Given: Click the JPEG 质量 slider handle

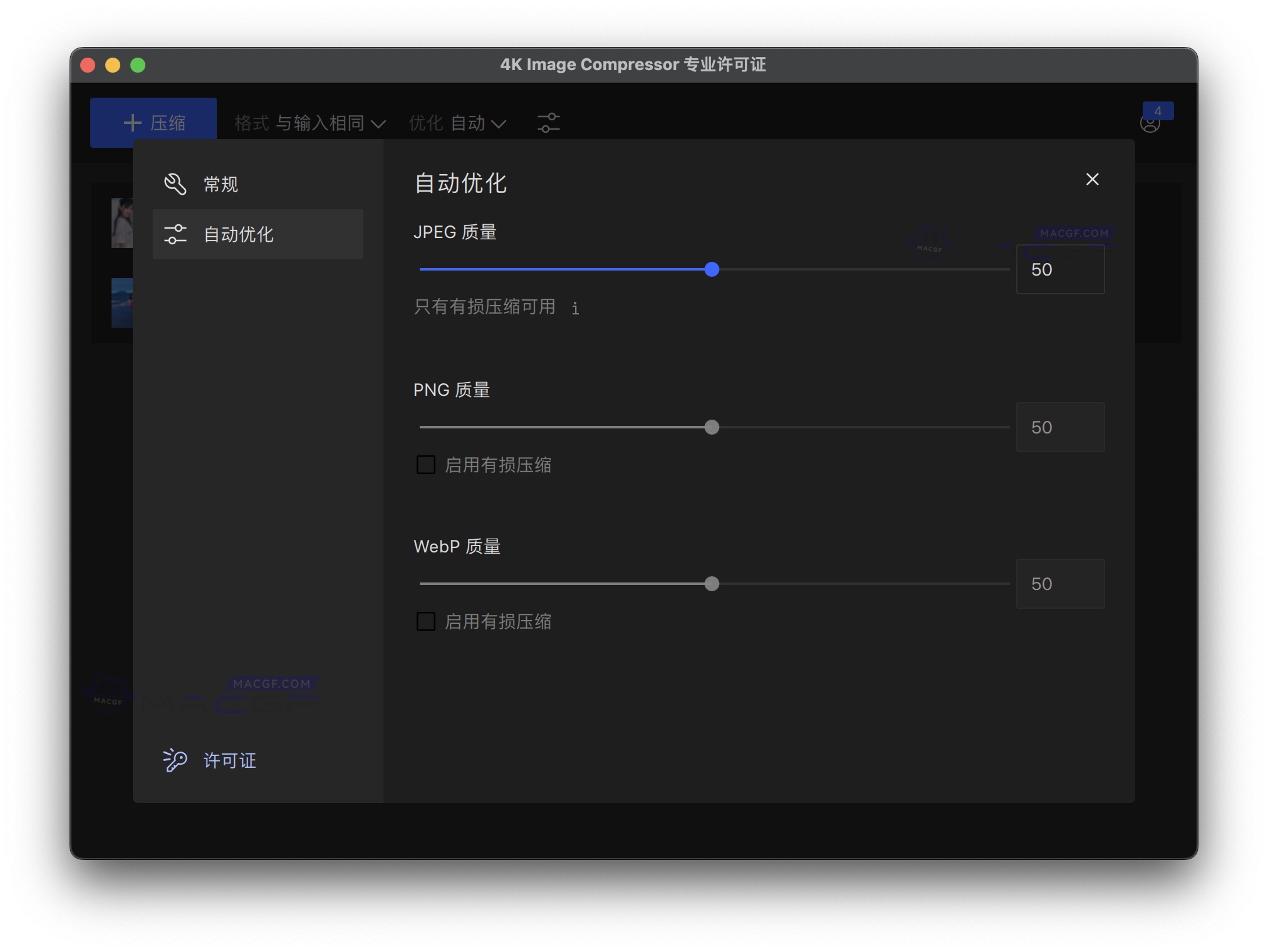Looking at the screenshot, I should tap(712, 269).
